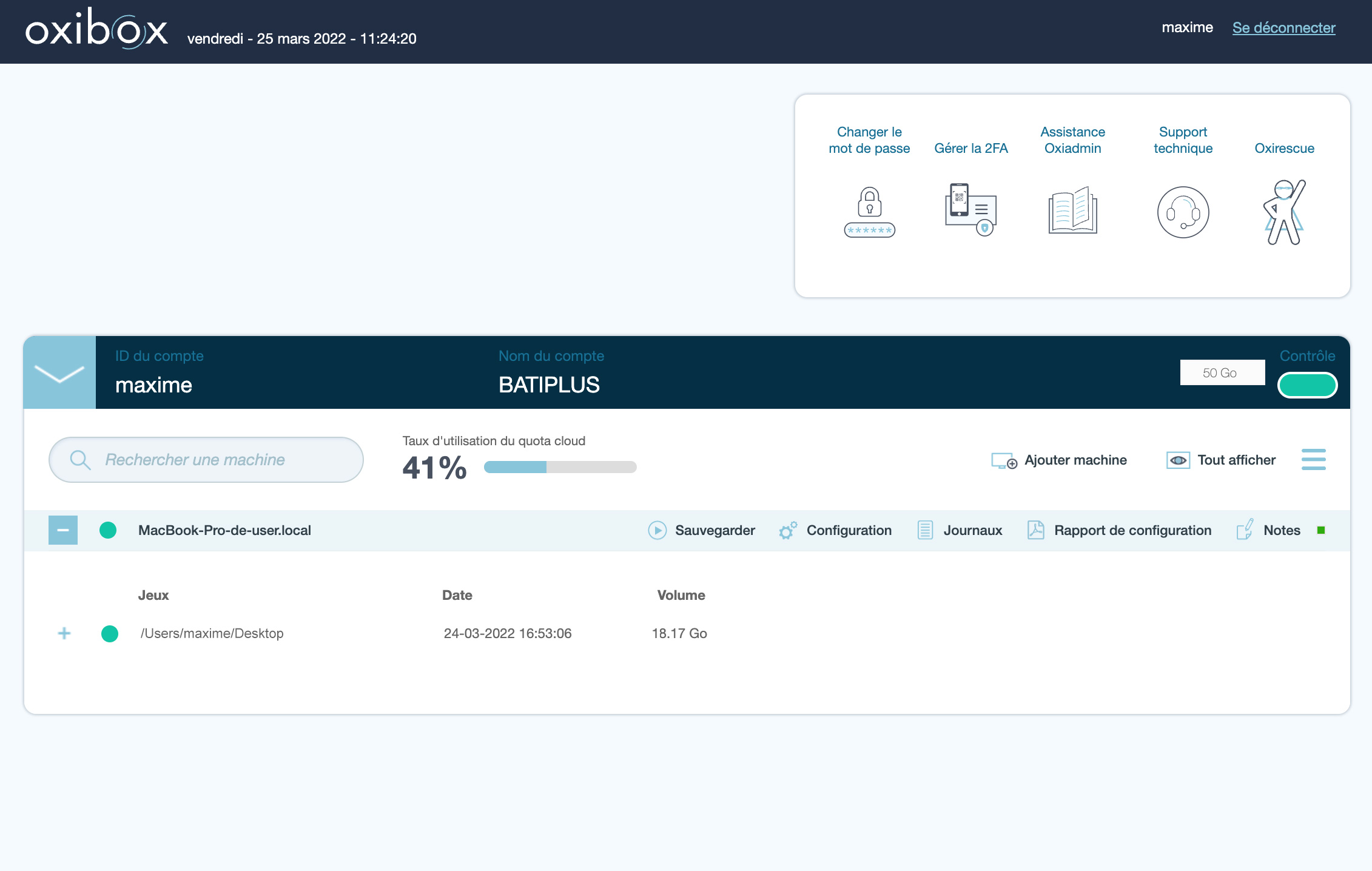Toggle the green Contrôle switch
1372x871 pixels.
pos(1307,385)
